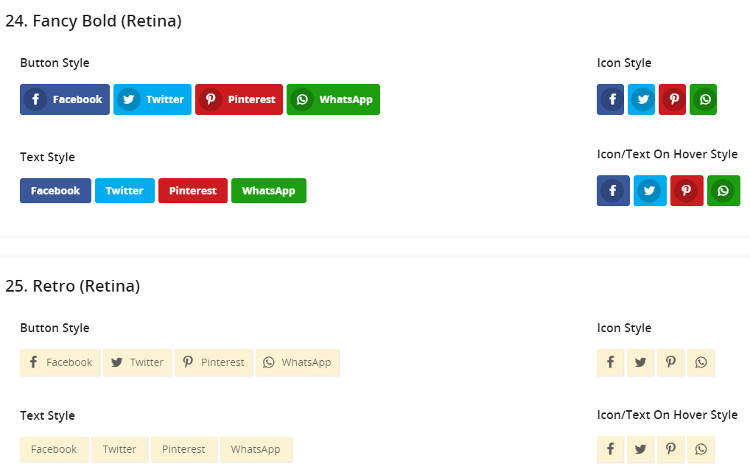The height and width of the screenshot is (475, 750).
Task: Click the beige Twitter icon under Retro Icon Style
Action: click(640, 363)
